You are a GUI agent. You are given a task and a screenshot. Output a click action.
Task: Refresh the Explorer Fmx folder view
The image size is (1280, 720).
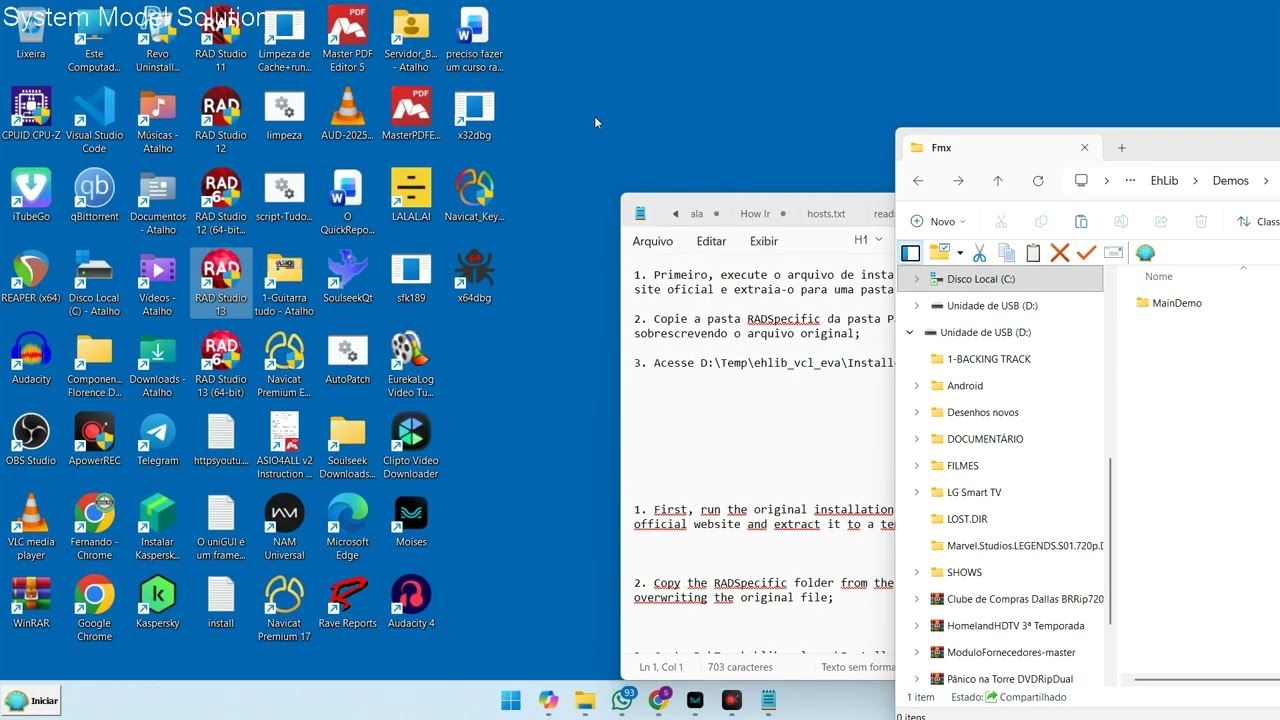(x=1038, y=181)
